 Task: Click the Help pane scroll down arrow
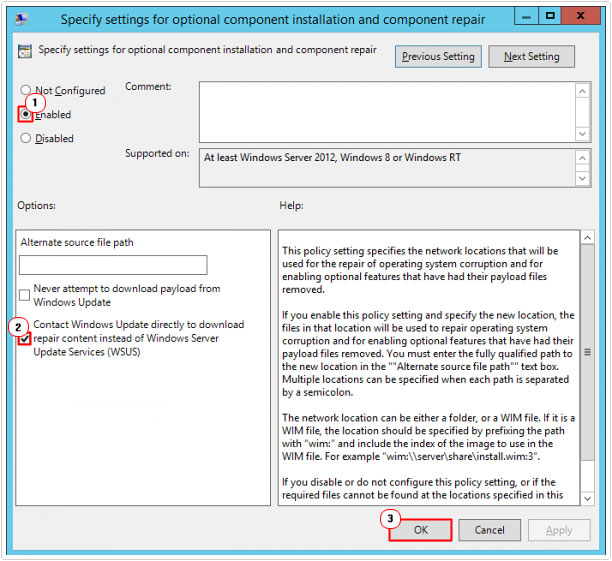coord(588,499)
